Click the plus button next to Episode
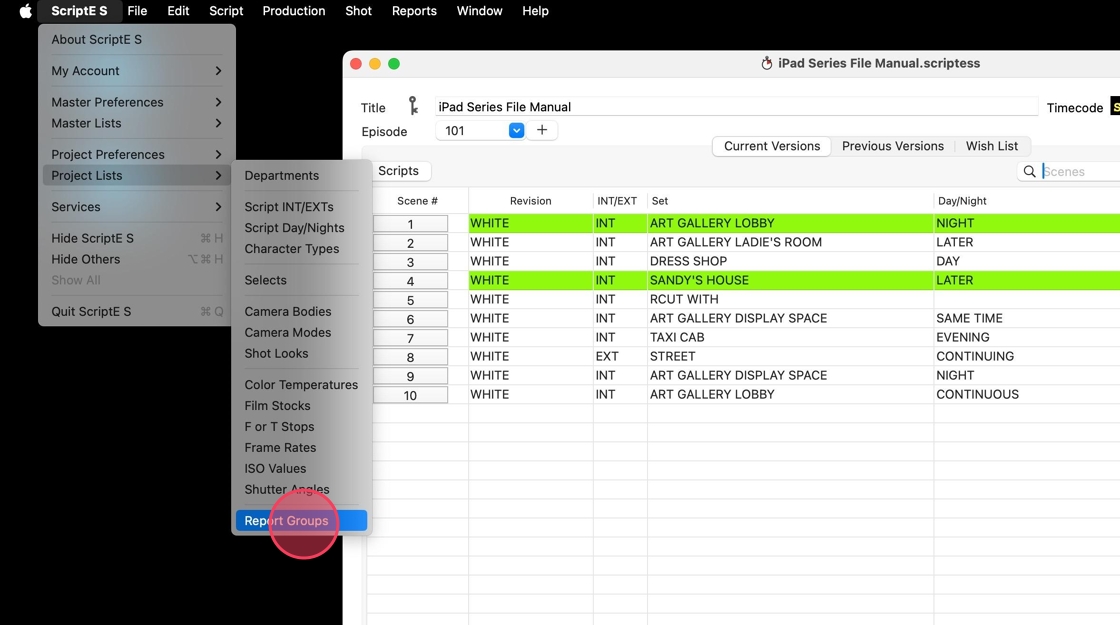 coord(542,130)
